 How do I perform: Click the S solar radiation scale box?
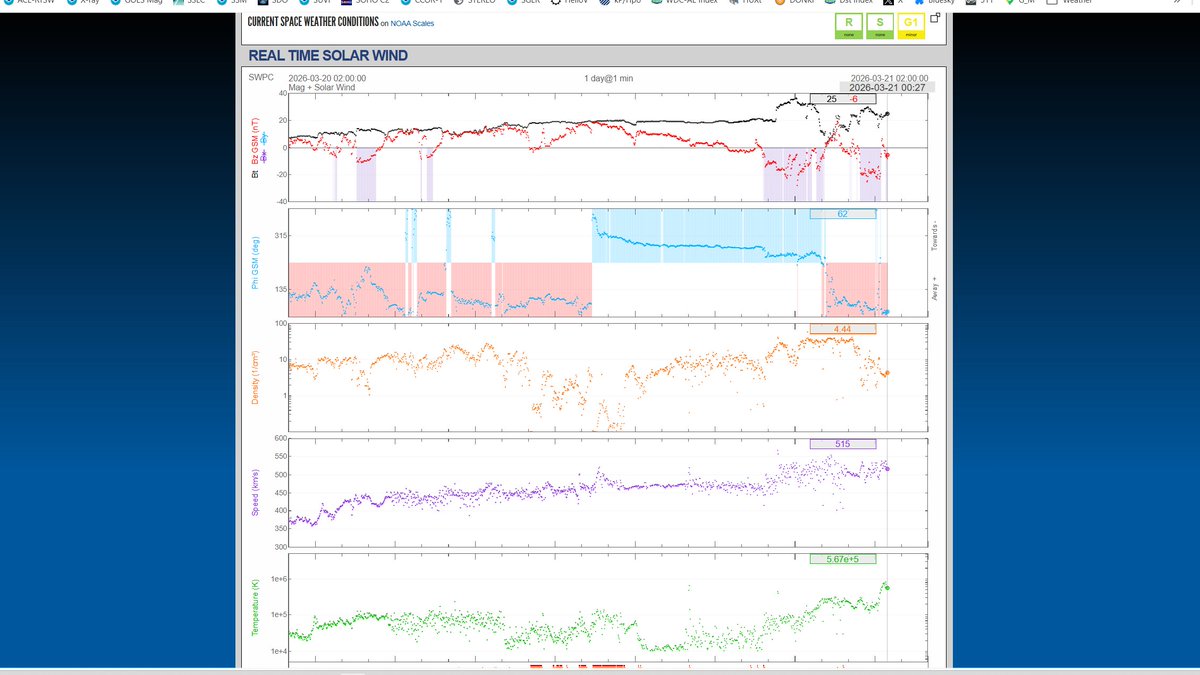point(879,26)
